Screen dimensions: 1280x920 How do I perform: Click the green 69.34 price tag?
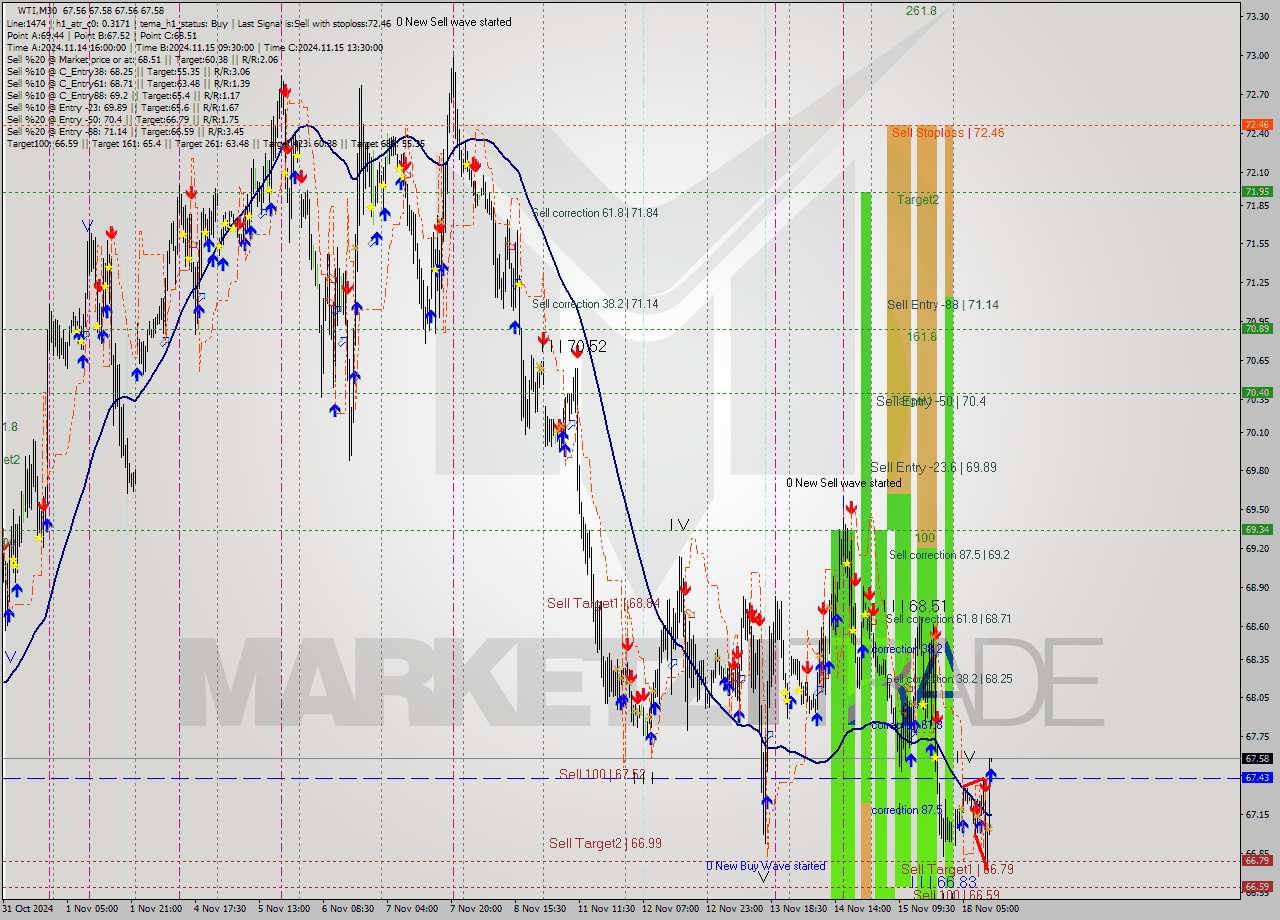pos(1257,529)
